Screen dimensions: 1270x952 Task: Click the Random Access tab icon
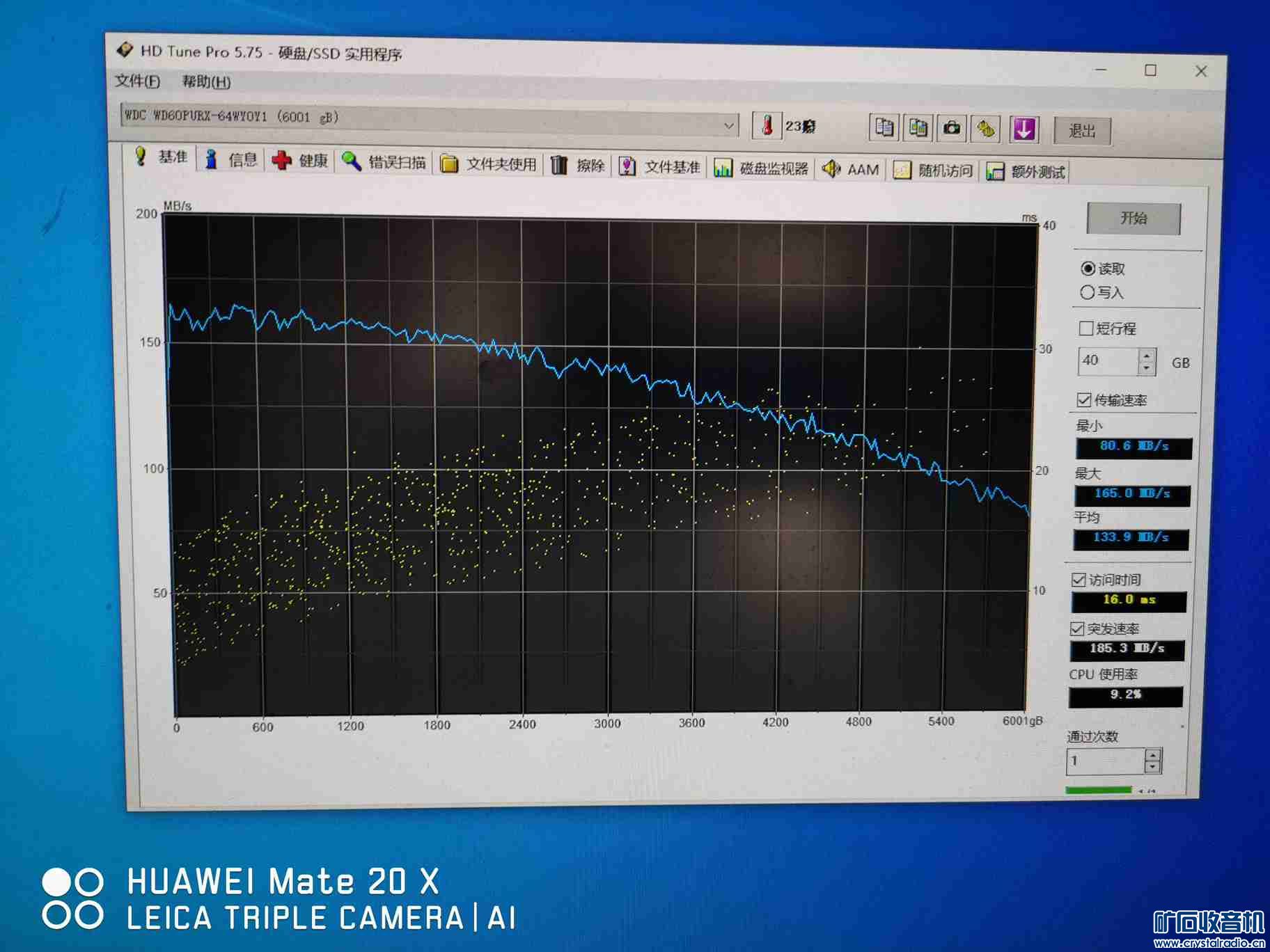902,170
